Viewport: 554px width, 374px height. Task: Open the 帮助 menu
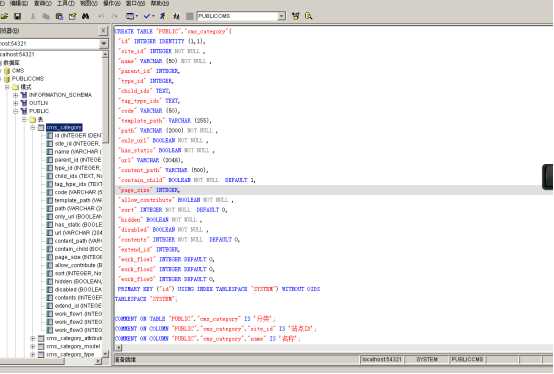click(x=160, y=3)
